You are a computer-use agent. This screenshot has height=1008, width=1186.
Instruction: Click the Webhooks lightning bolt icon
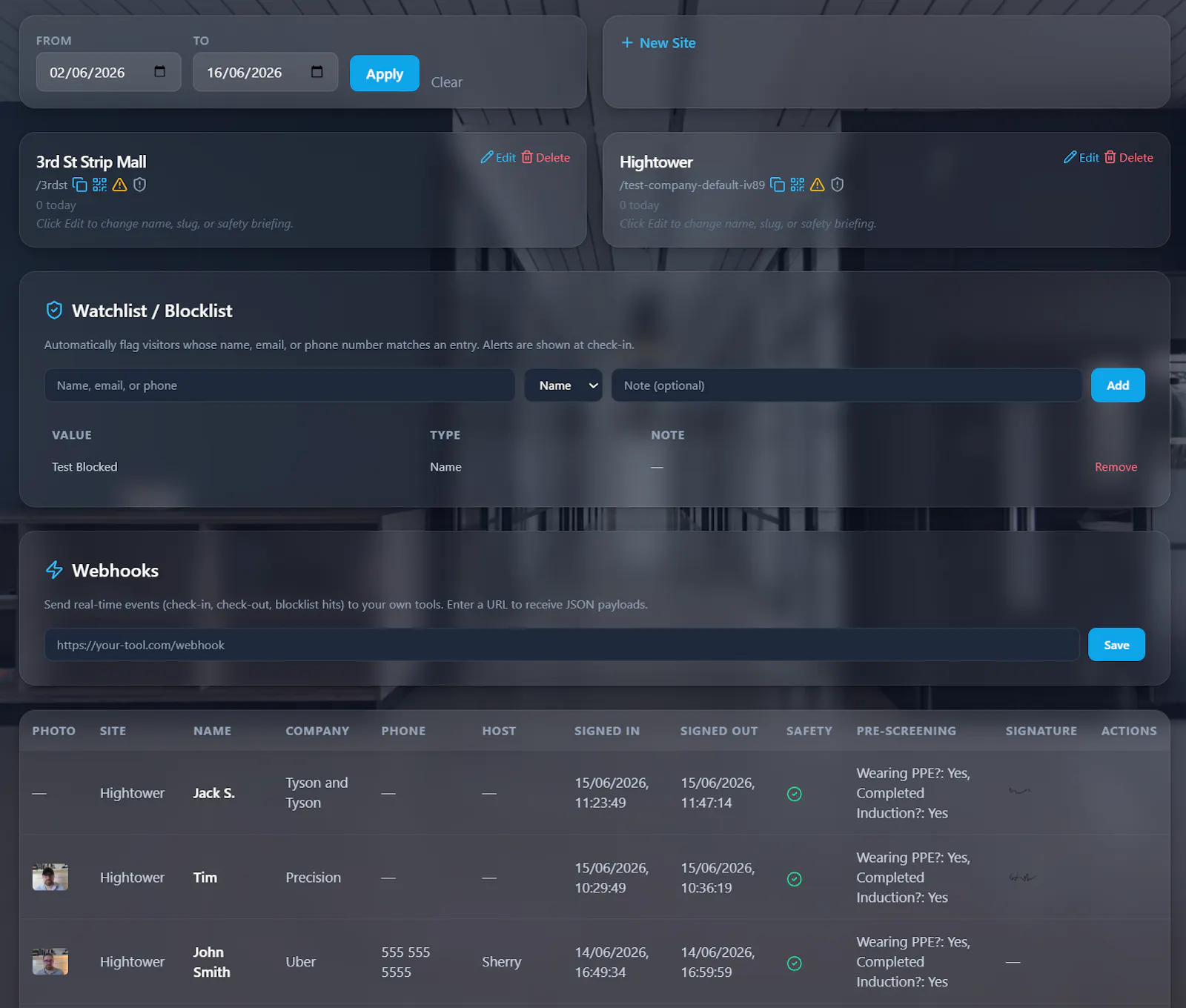(54, 570)
